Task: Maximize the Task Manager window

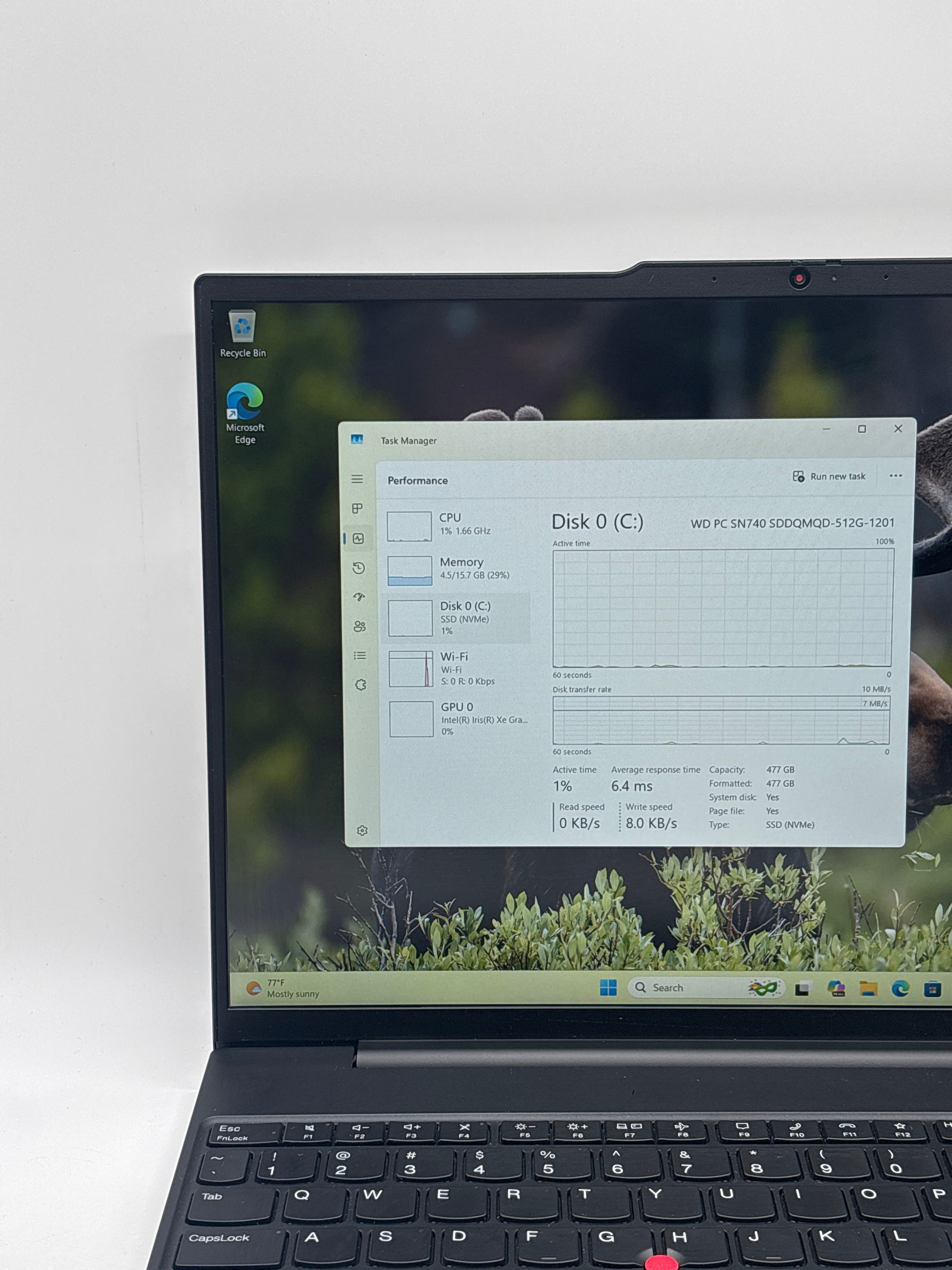Action: pos(862,429)
